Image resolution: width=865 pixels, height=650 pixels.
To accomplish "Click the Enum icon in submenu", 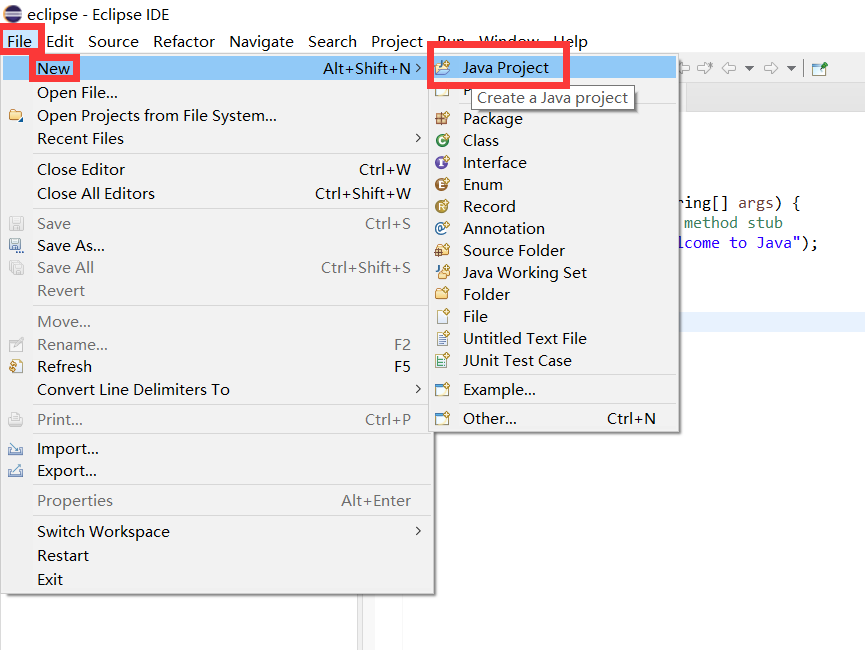I will (x=442, y=184).
